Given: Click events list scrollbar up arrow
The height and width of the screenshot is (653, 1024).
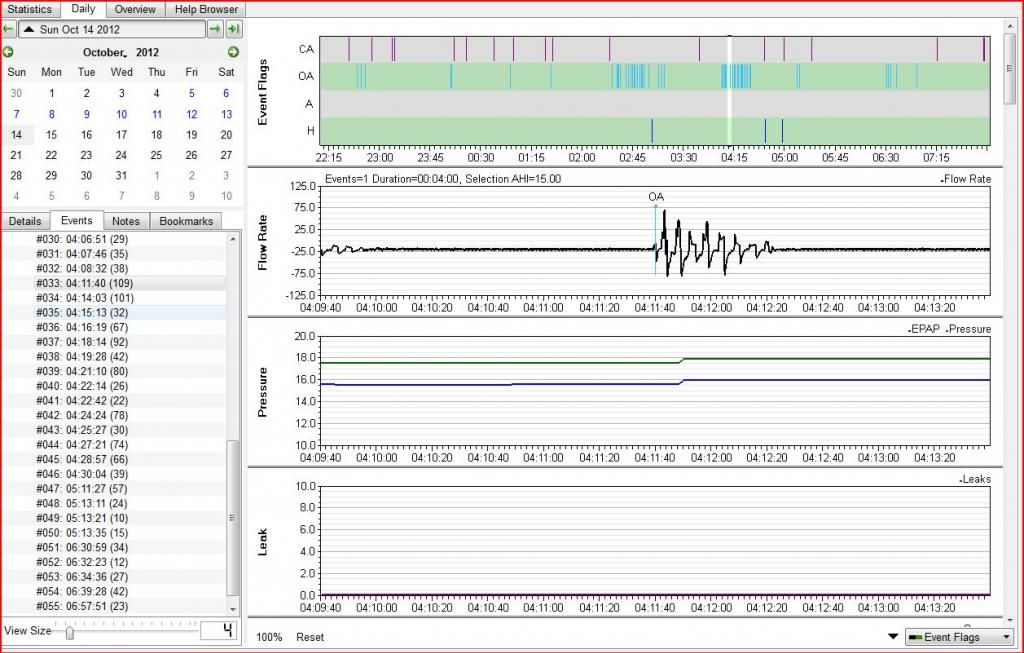Looking at the screenshot, I should [232, 239].
